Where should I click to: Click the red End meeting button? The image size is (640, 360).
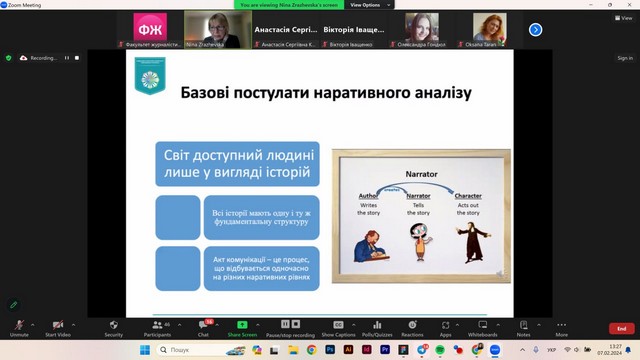coord(622,329)
